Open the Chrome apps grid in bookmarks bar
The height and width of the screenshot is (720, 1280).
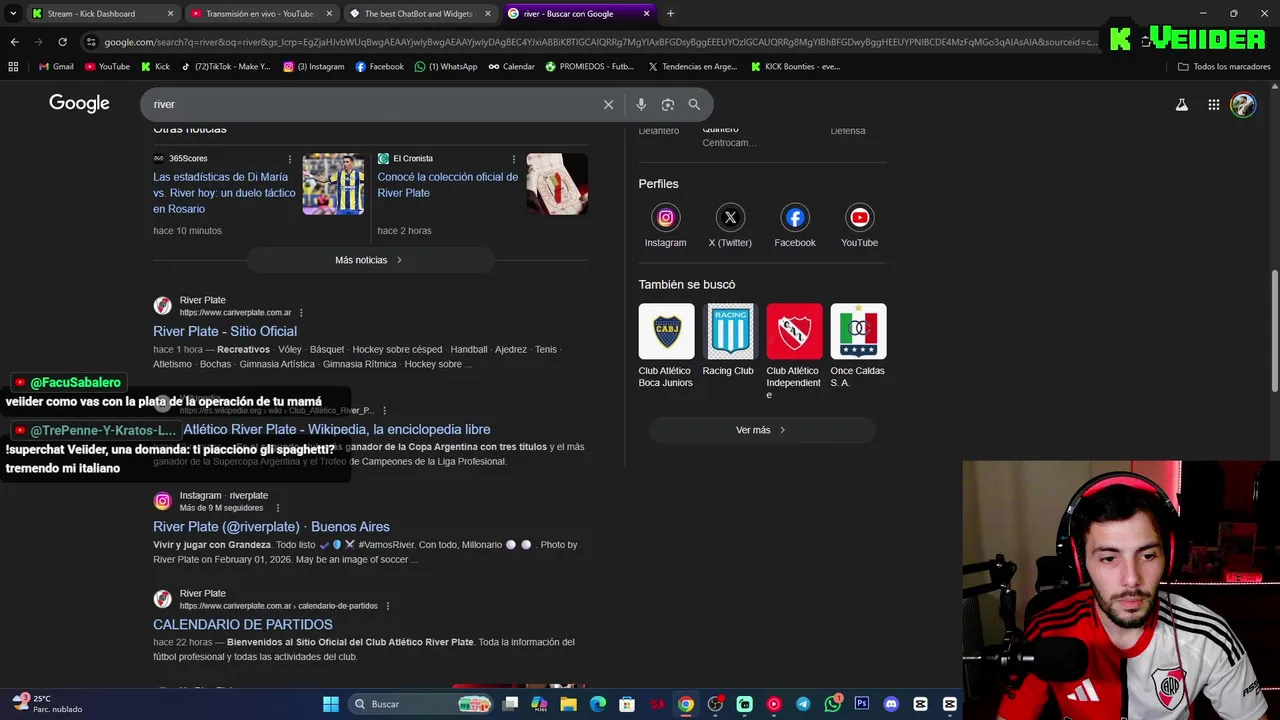[x=13, y=66]
